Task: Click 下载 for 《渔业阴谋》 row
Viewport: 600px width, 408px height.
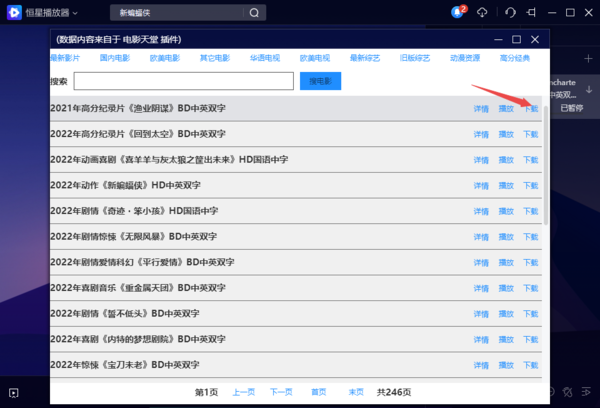Action: coord(531,109)
